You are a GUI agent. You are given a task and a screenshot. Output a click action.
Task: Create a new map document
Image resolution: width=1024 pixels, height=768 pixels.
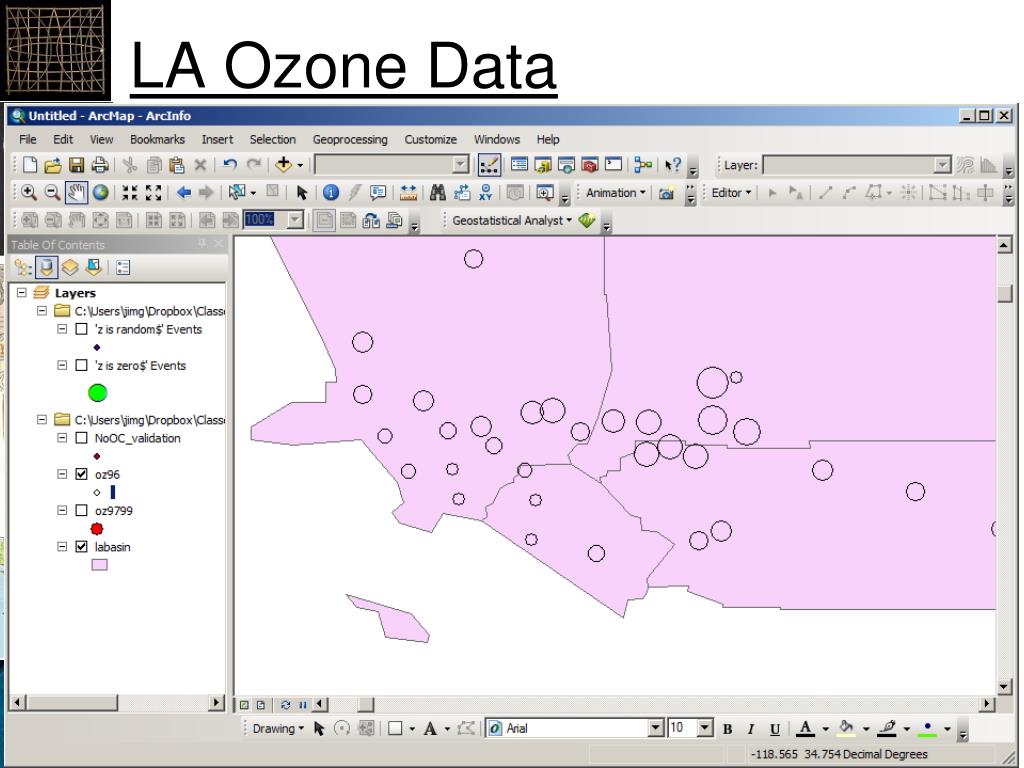click(x=29, y=165)
